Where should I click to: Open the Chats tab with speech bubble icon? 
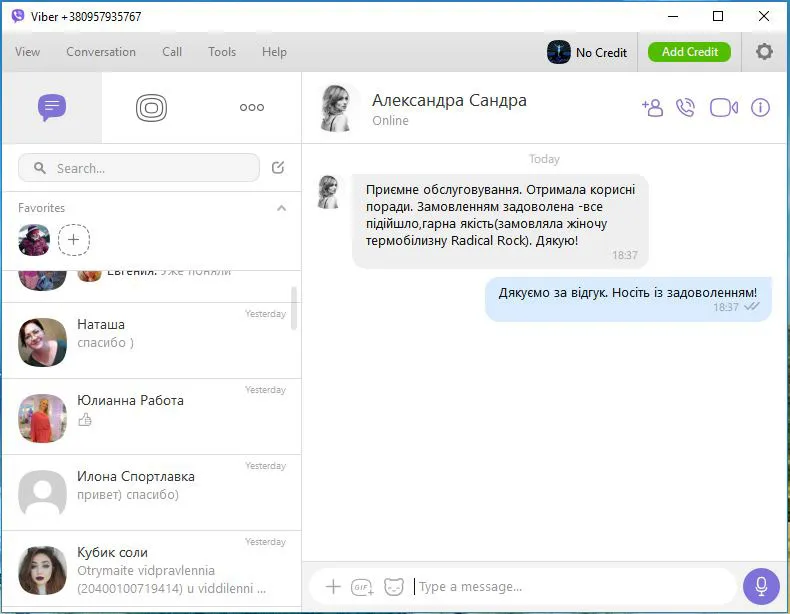[x=52, y=107]
